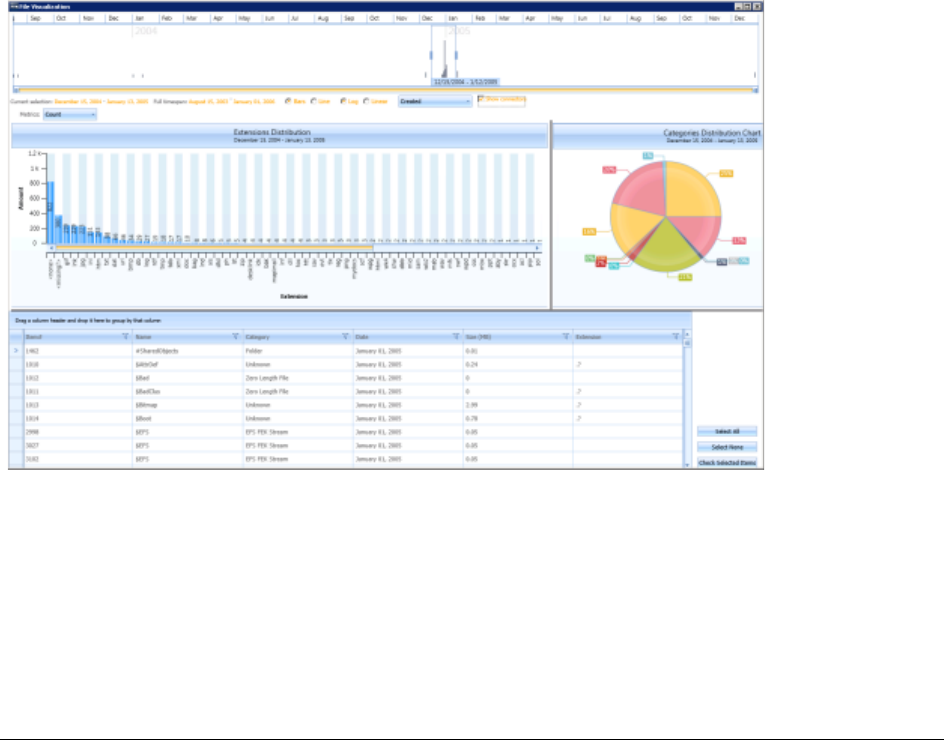The width and height of the screenshot is (944, 740).
Task: Click the table scrollbar up arrow
Action: click(x=687, y=334)
